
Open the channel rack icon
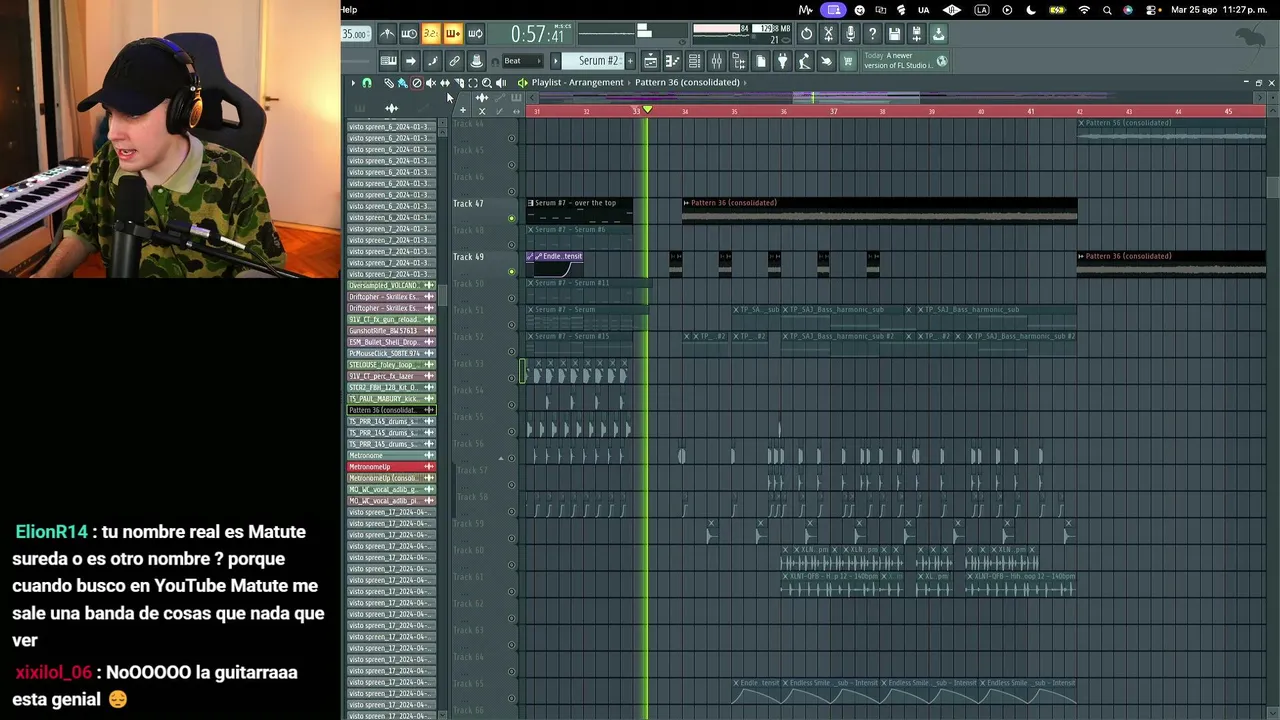click(694, 61)
